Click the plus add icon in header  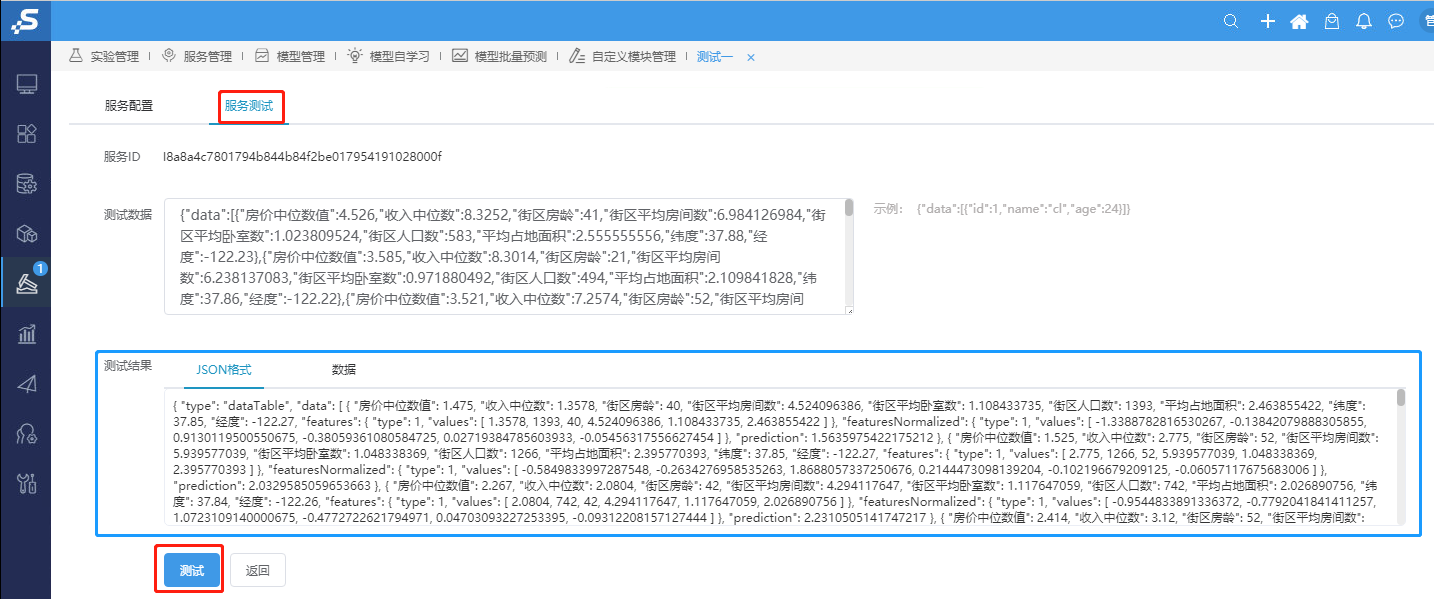(x=1267, y=21)
